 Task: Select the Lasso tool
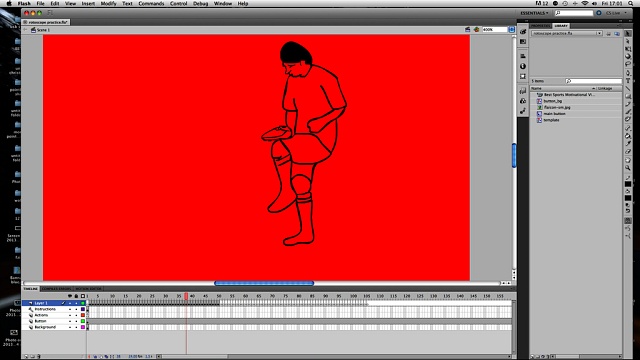[628, 64]
